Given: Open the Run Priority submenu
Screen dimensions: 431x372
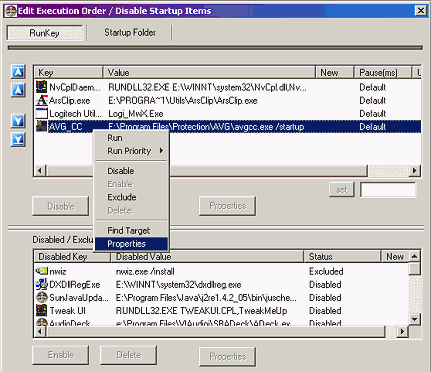Looking at the screenshot, I should 132,151.
